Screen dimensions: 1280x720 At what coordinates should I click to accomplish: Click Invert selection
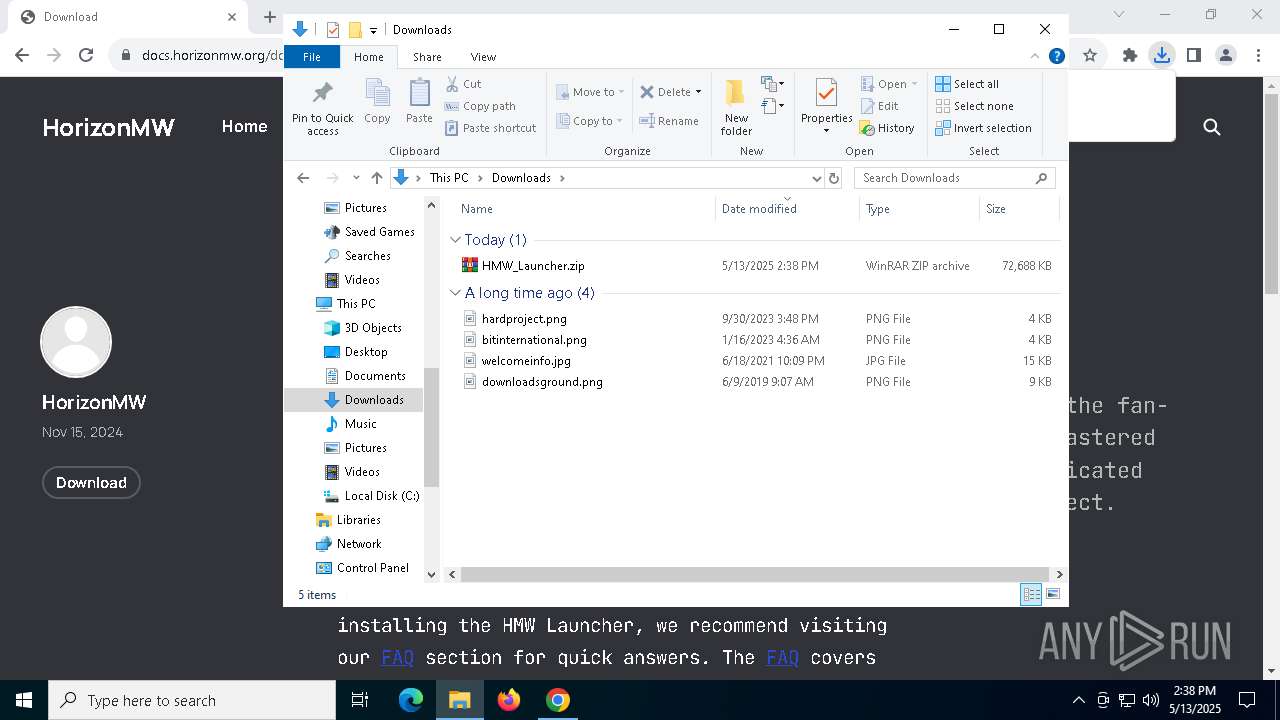[x=983, y=128]
